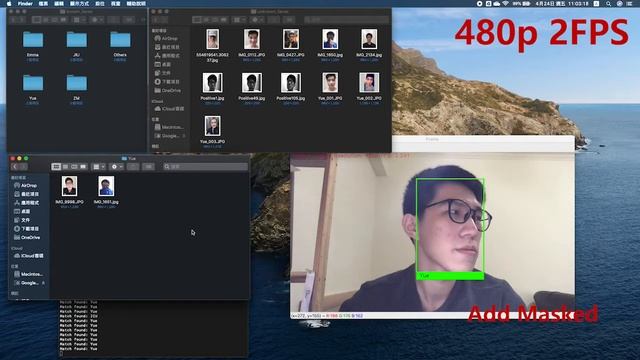
Task: Open 下載項目 in Yue window sidebar
Action: [x=27, y=229]
